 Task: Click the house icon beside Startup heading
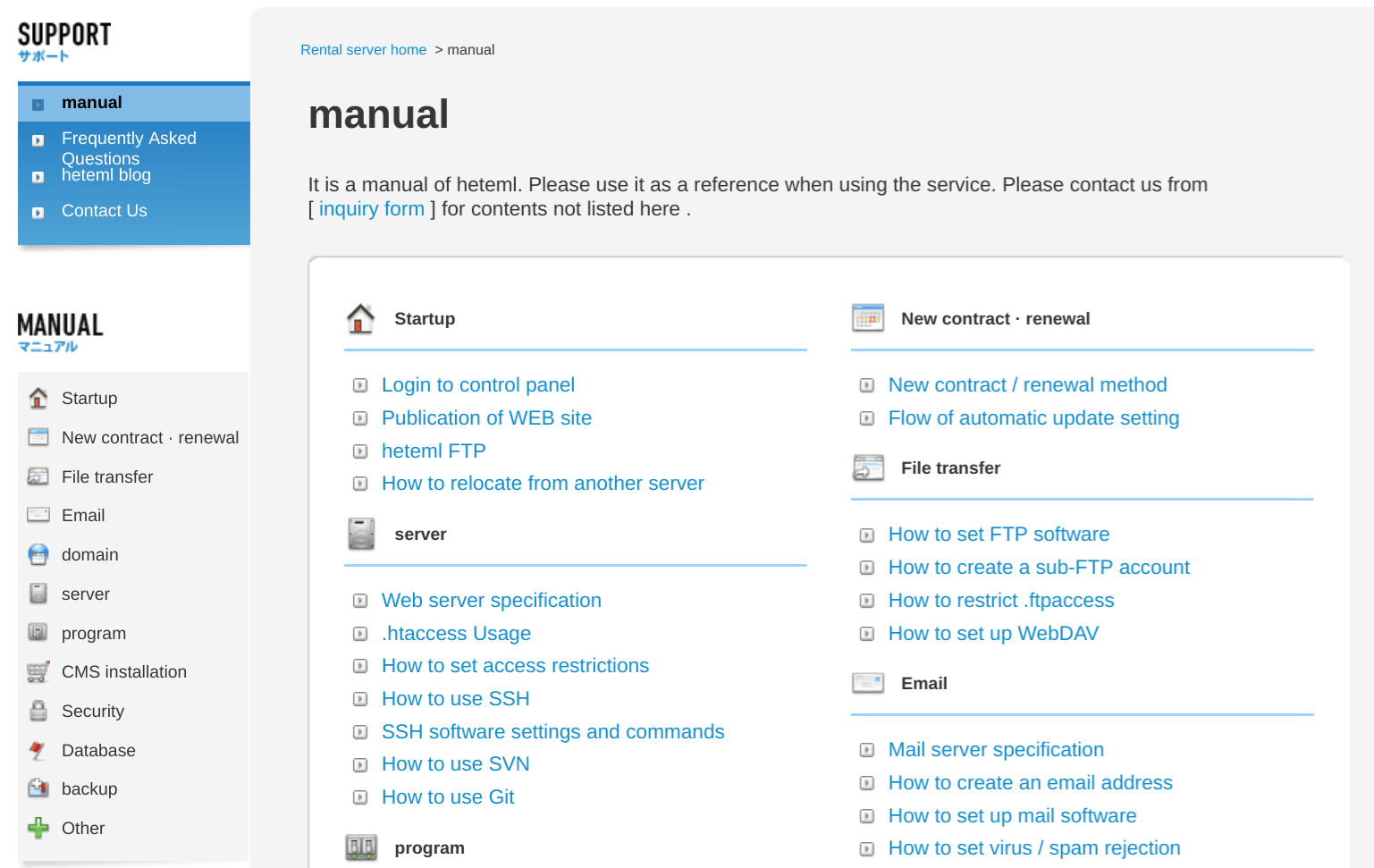[360, 318]
